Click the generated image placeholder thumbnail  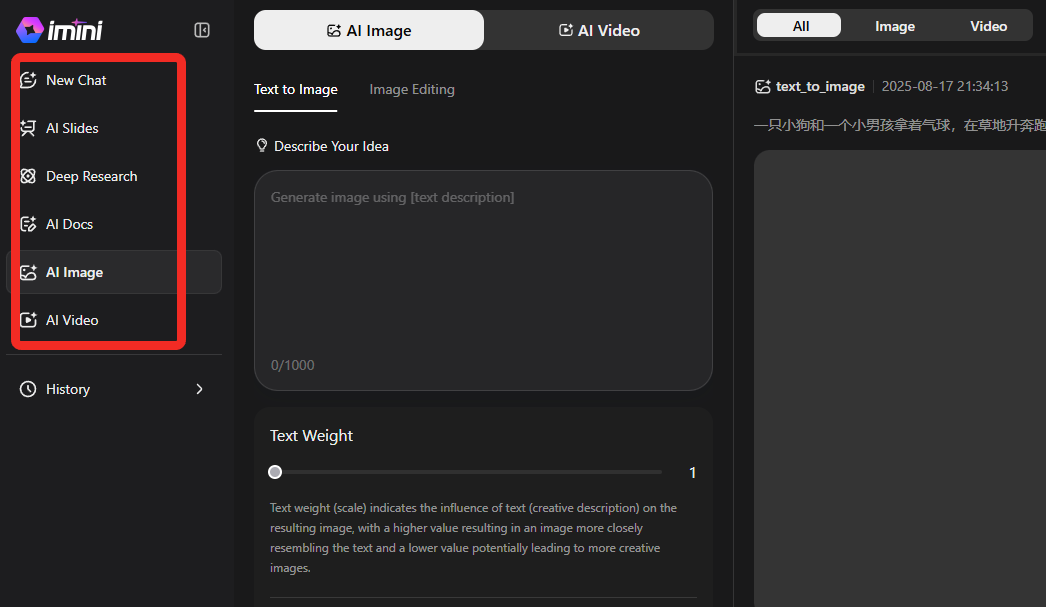click(x=900, y=378)
